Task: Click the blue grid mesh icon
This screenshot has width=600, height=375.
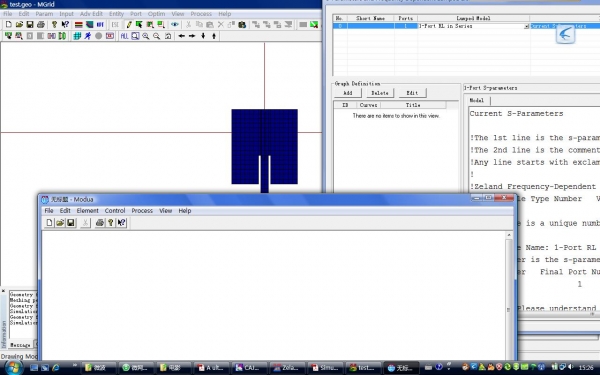Action: [x=77, y=36]
